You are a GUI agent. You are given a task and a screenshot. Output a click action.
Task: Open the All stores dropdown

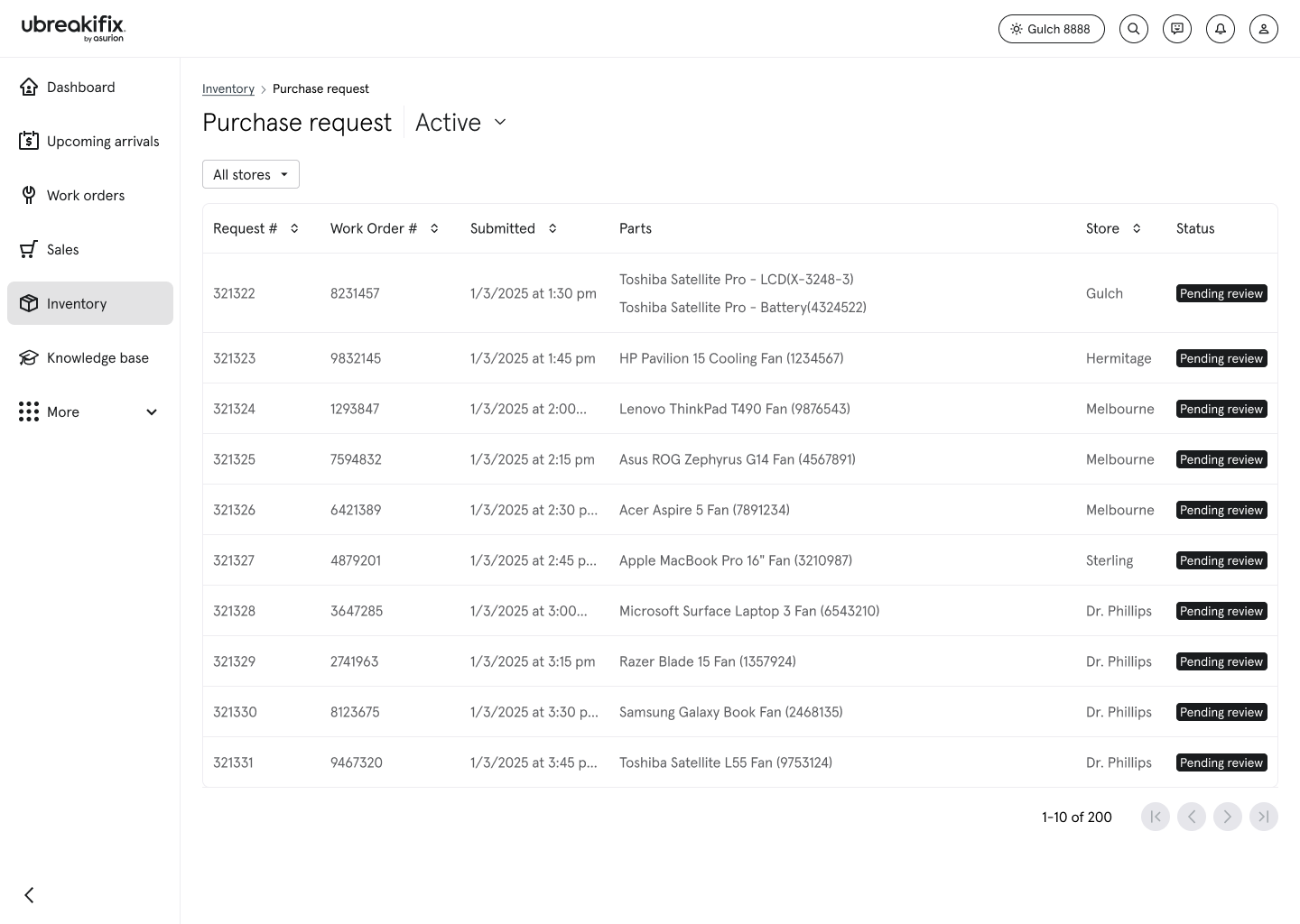tap(251, 174)
